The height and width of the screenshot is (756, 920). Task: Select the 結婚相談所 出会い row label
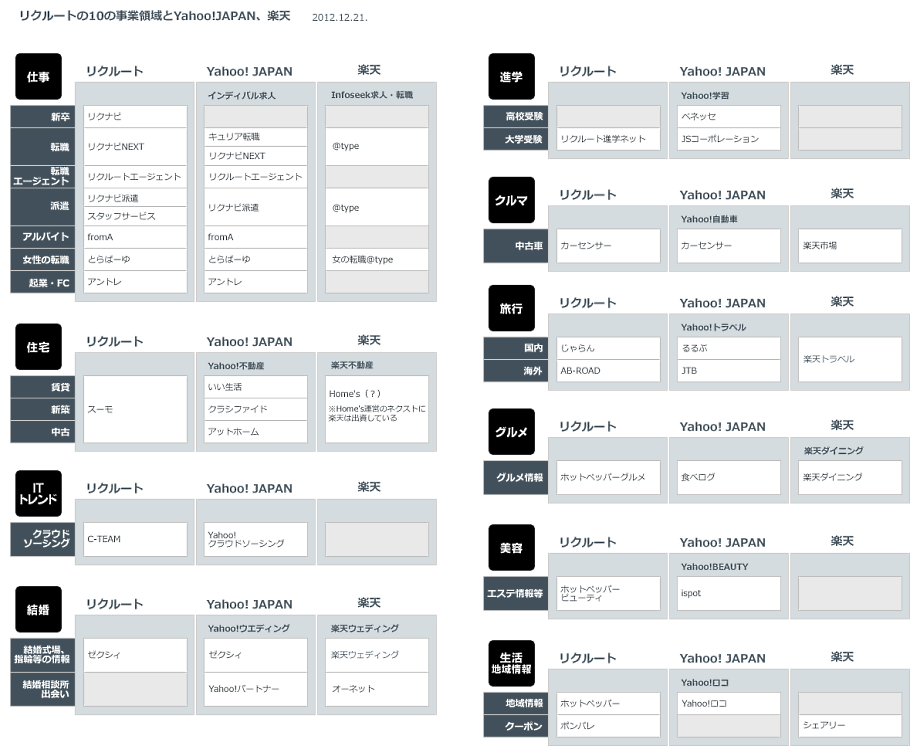[x=43, y=689]
